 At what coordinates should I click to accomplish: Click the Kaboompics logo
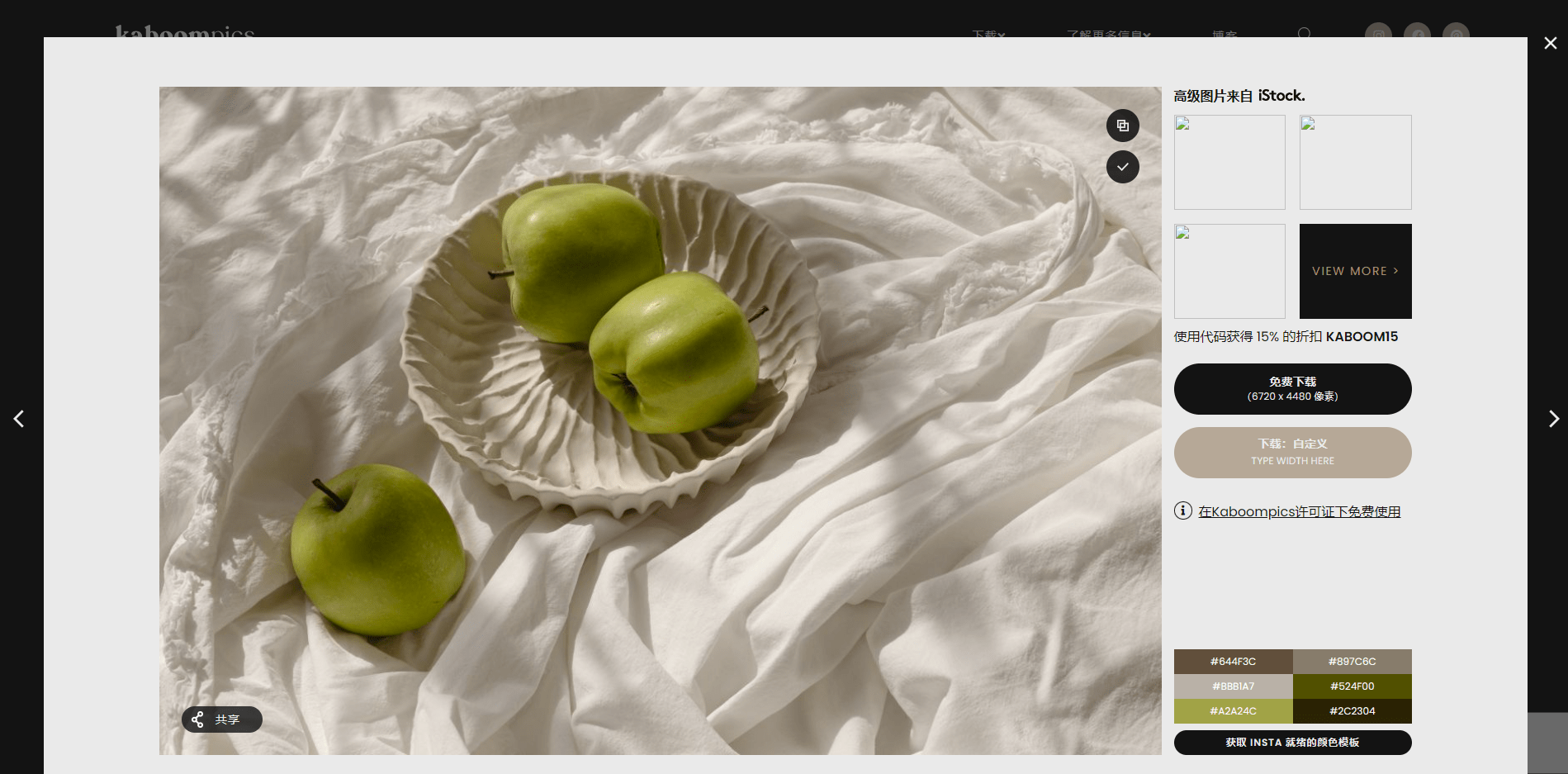click(x=185, y=33)
